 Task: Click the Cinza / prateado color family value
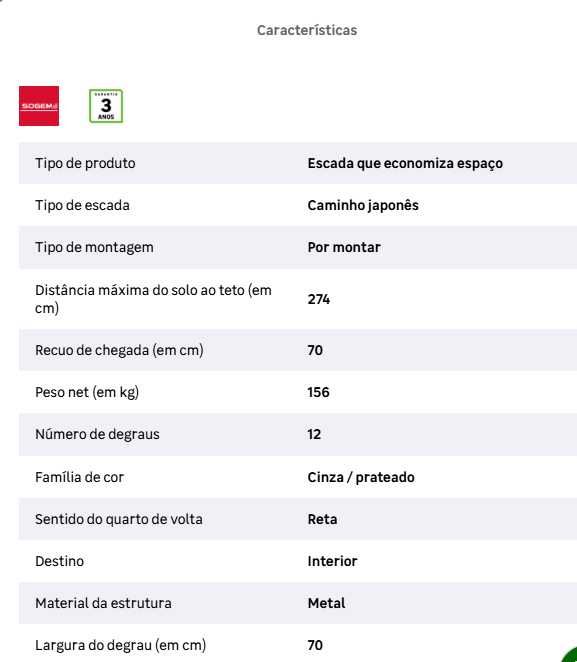(x=361, y=478)
